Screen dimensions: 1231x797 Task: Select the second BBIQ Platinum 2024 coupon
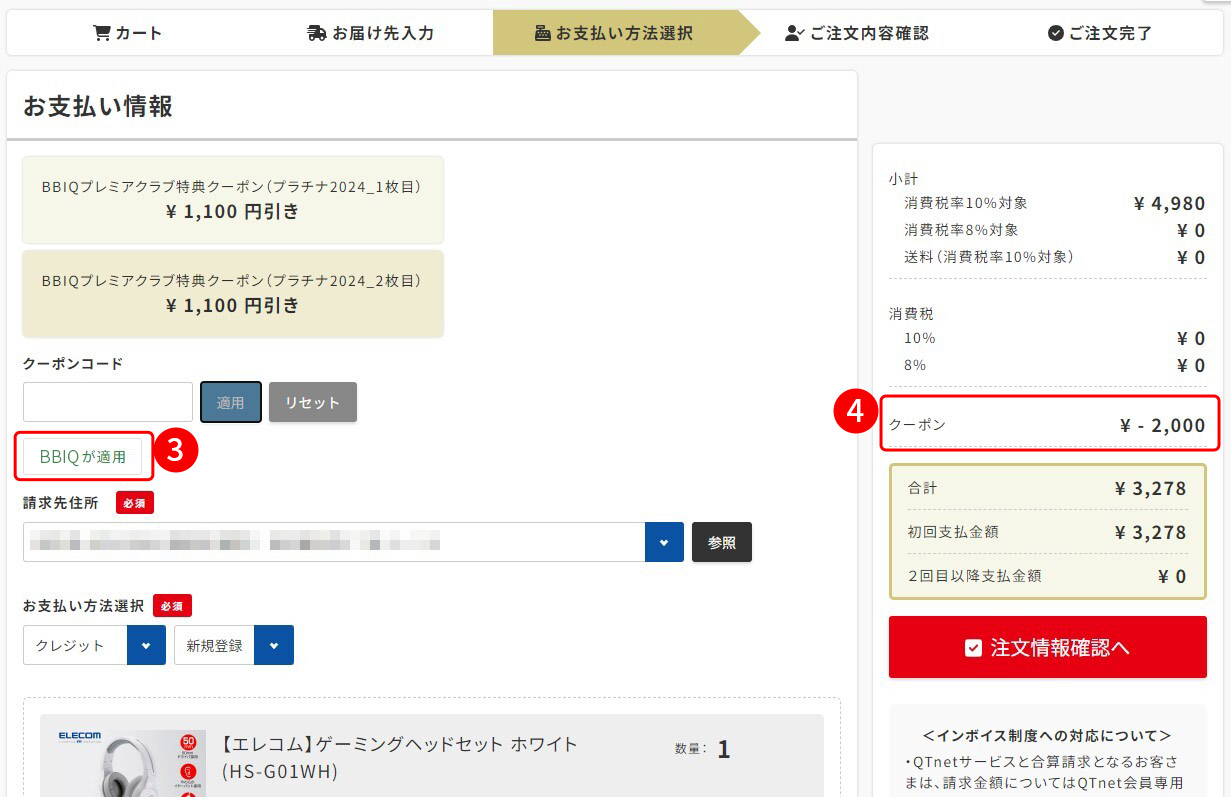pos(232,293)
